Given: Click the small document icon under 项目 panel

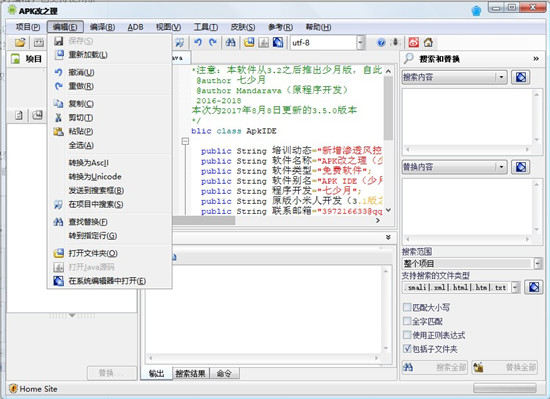Looking at the screenshot, I should pyautogui.click(x=19, y=115).
